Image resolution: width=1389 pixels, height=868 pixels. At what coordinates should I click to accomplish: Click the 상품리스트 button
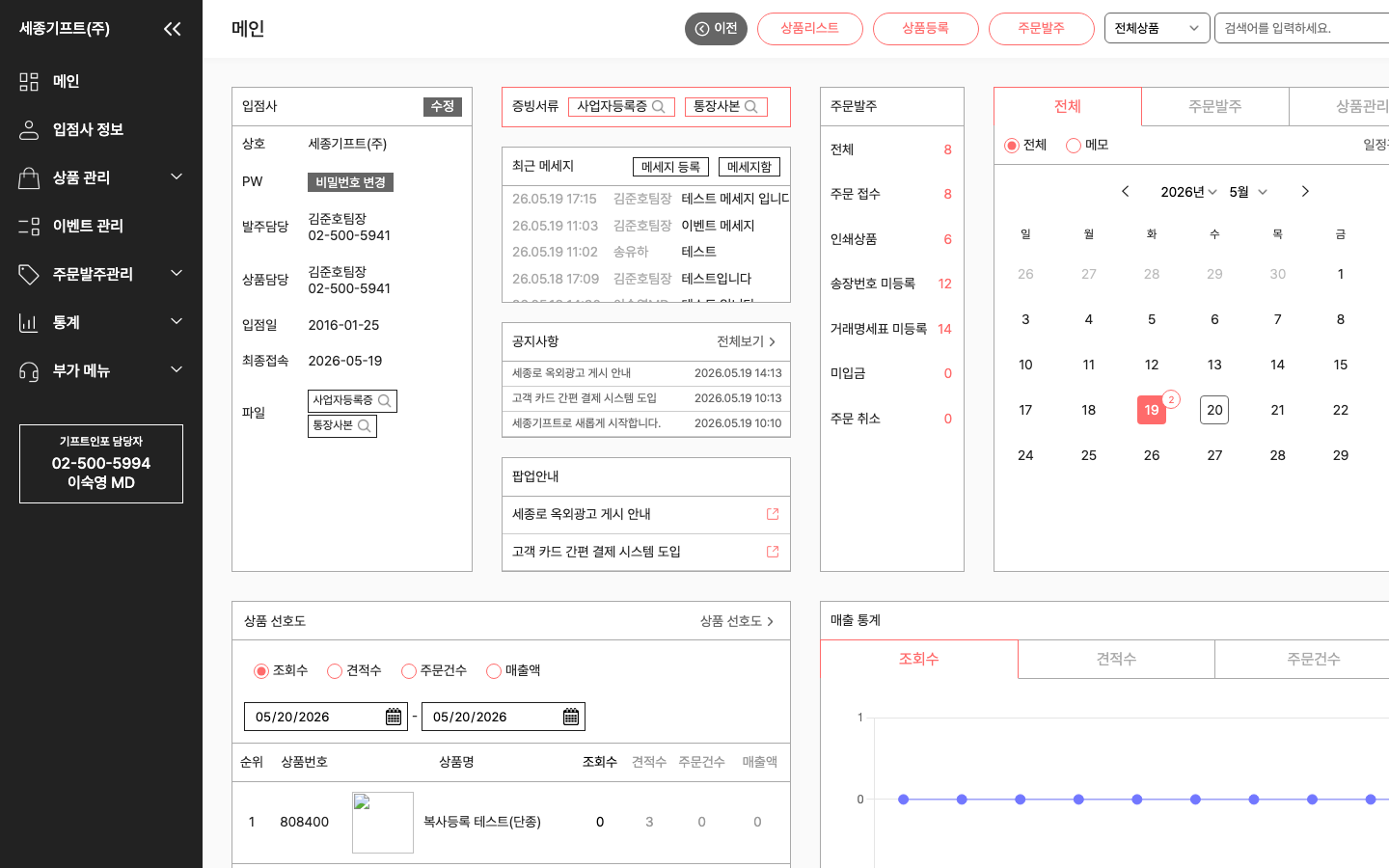tap(810, 29)
